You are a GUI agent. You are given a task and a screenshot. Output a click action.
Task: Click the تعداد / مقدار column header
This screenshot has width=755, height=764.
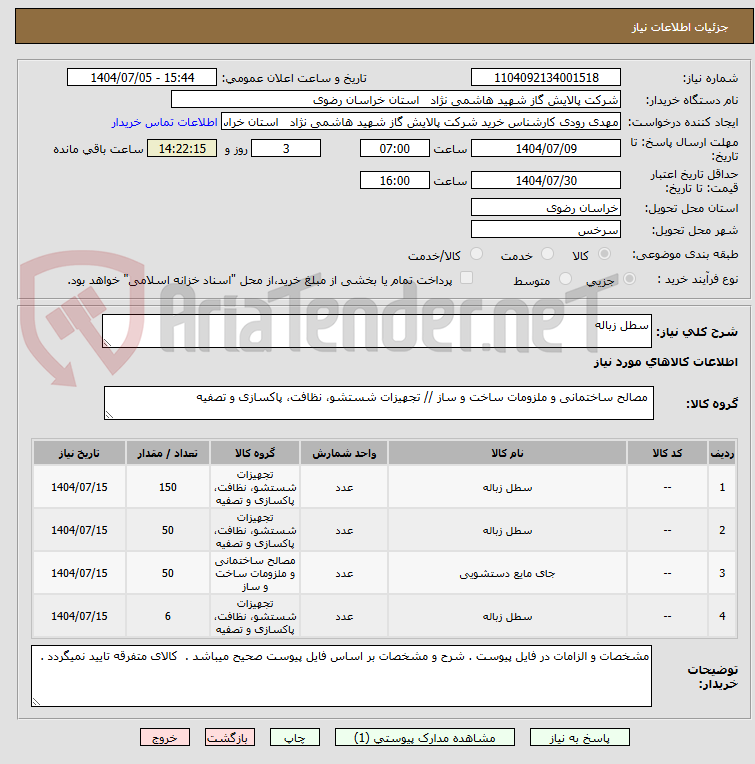click(168, 453)
